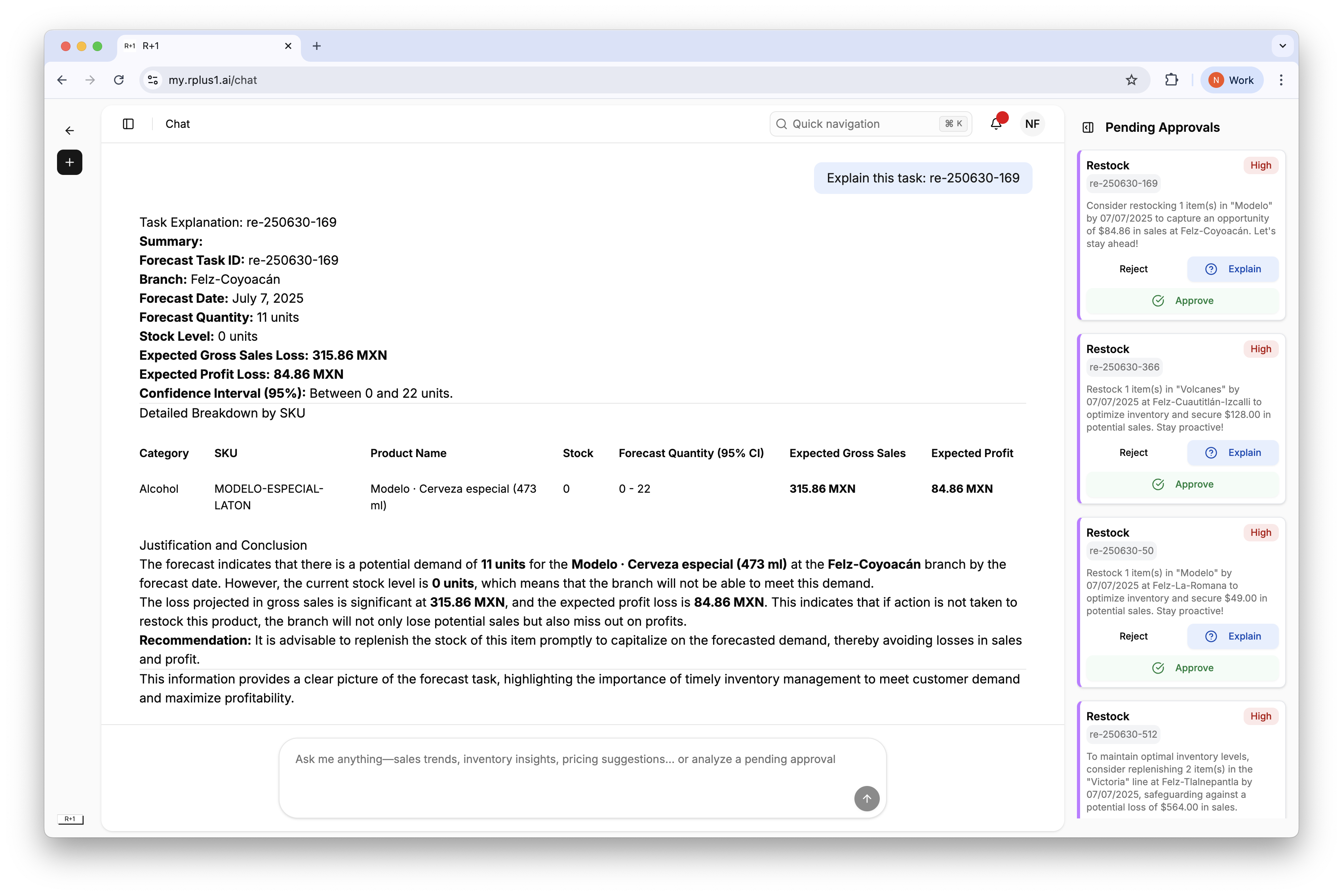Click the MODELO-ESPECIAL-LATON SKU cell
Image resolution: width=1343 pixels, height=896 pixels.
pos(269,497)
